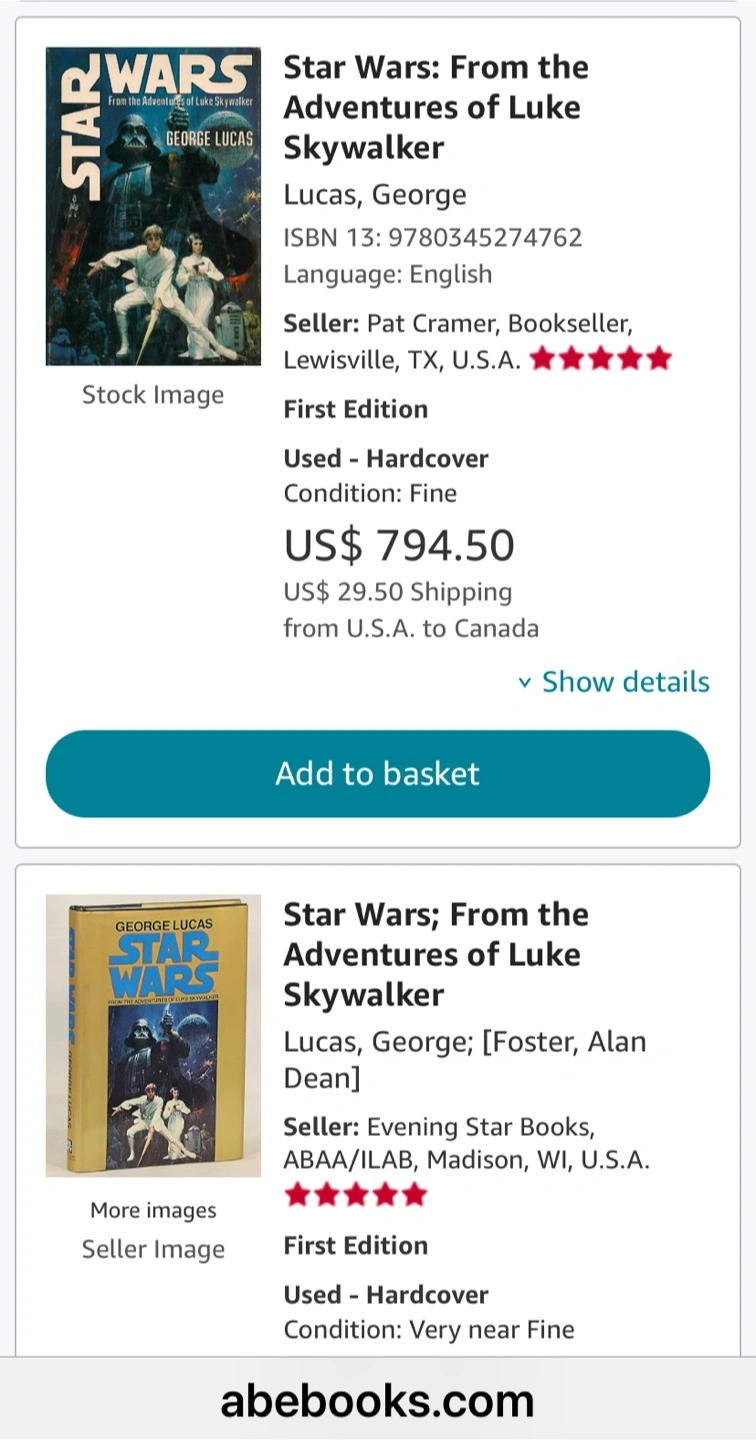Tap the abebooks.com address bar
The width and height of the screenshot is (756, 1440).
[x=378, y=1401]
